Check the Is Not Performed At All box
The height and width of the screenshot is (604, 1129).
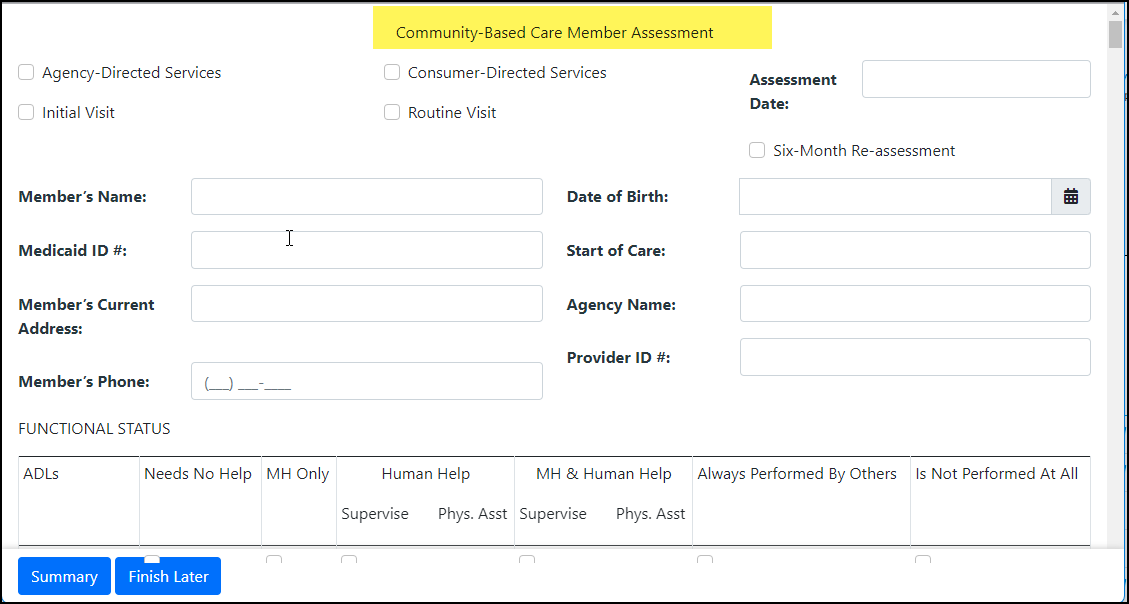[x=922, y=561]
